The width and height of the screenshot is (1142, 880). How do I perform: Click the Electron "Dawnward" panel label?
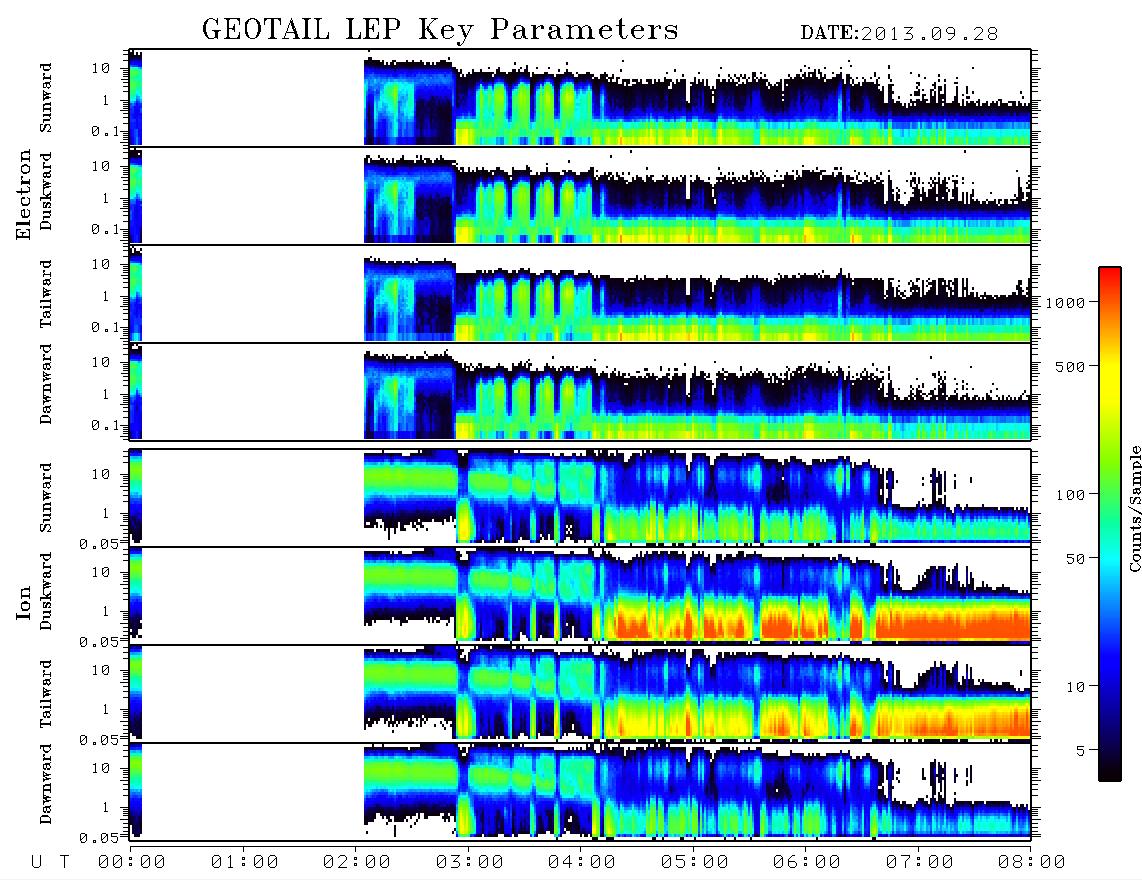point(46,384)
